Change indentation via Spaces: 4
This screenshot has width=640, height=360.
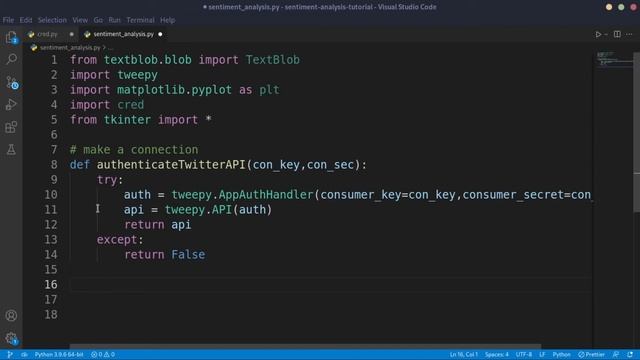(x=497, y=355)
